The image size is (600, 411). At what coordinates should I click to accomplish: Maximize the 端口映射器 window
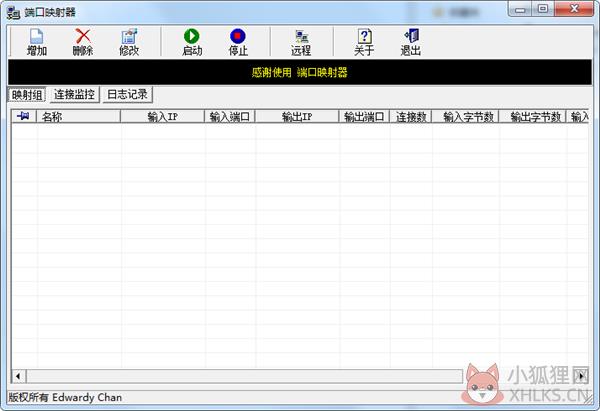click(543, 9)
